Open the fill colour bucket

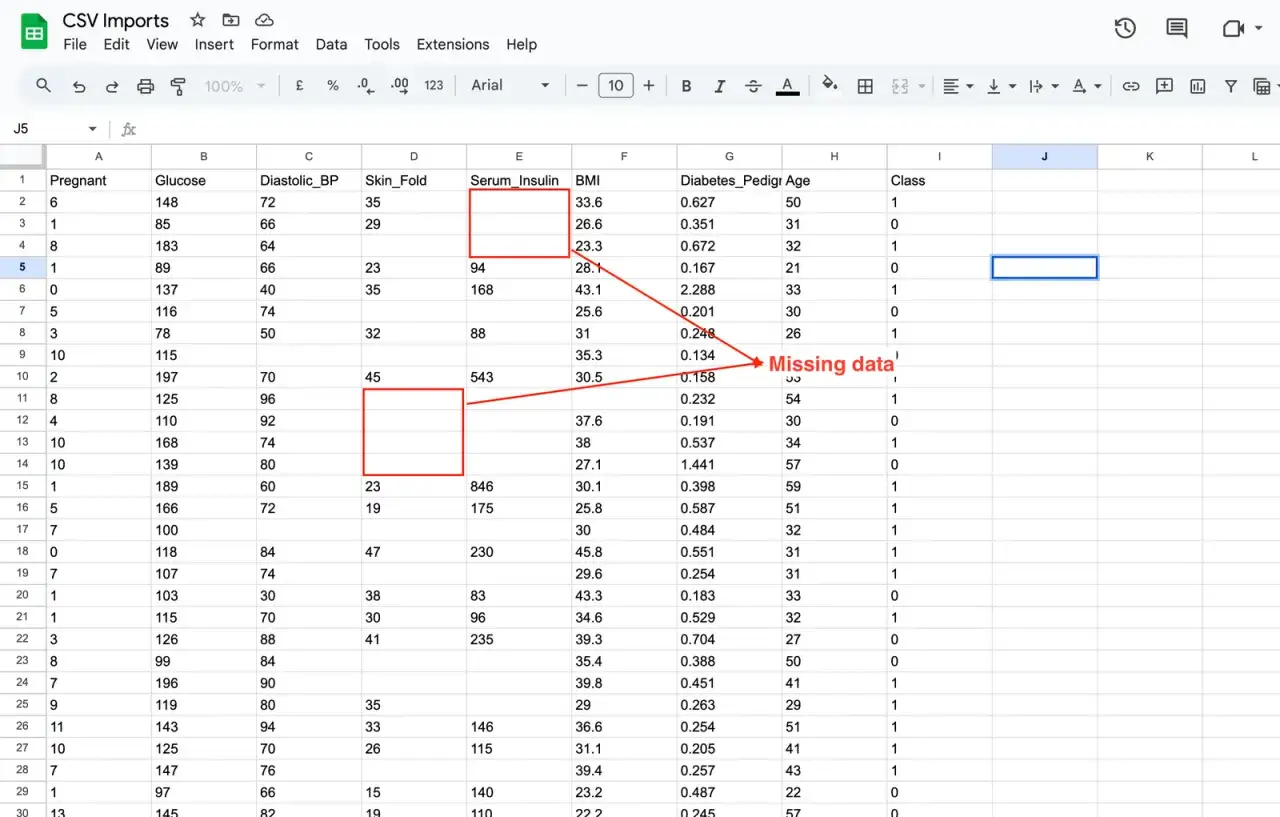(829, 86)
